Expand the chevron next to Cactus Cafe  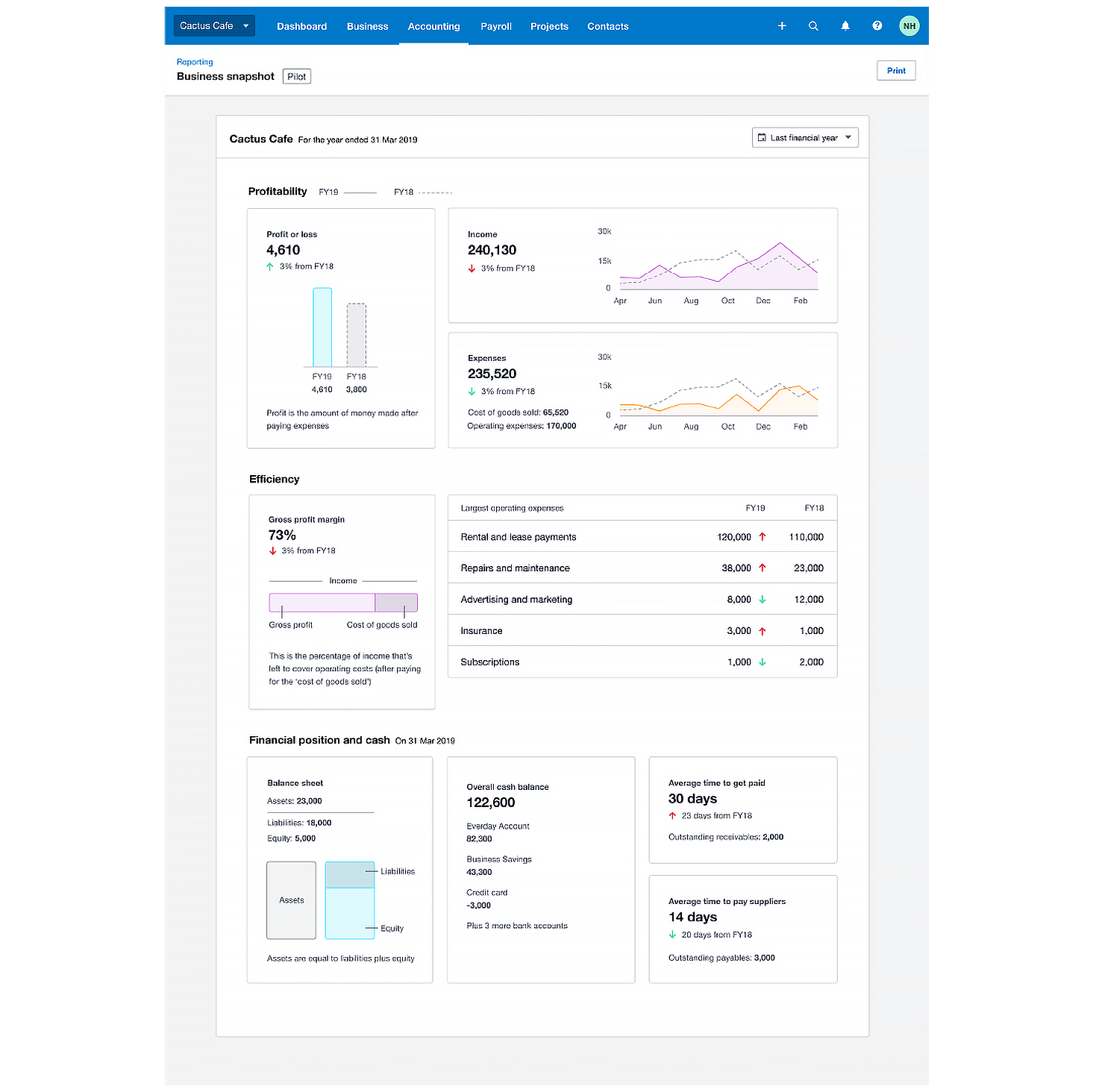pyautogui.click(x=245, y=25)
